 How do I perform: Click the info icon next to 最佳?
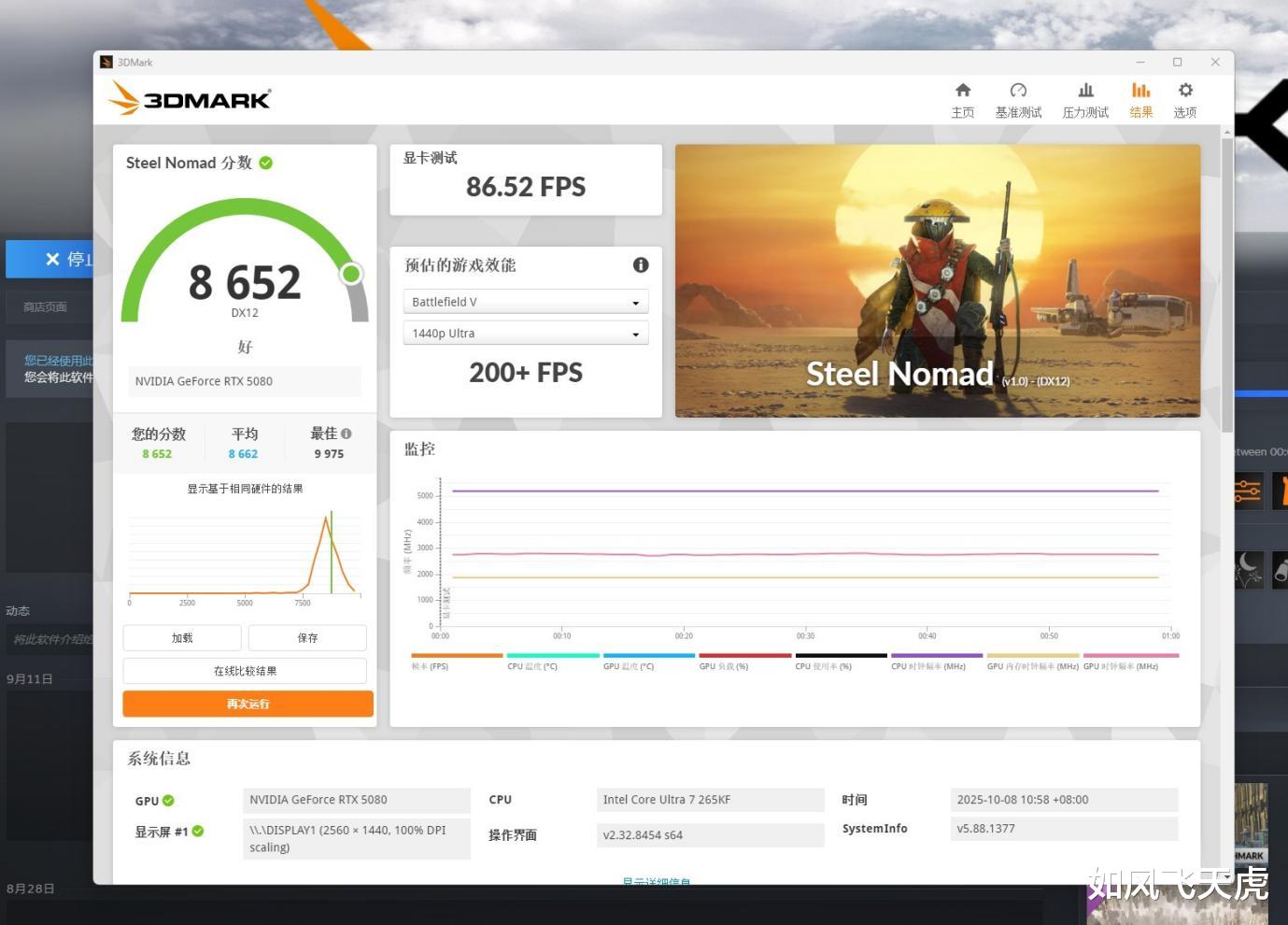coord(347,434)
